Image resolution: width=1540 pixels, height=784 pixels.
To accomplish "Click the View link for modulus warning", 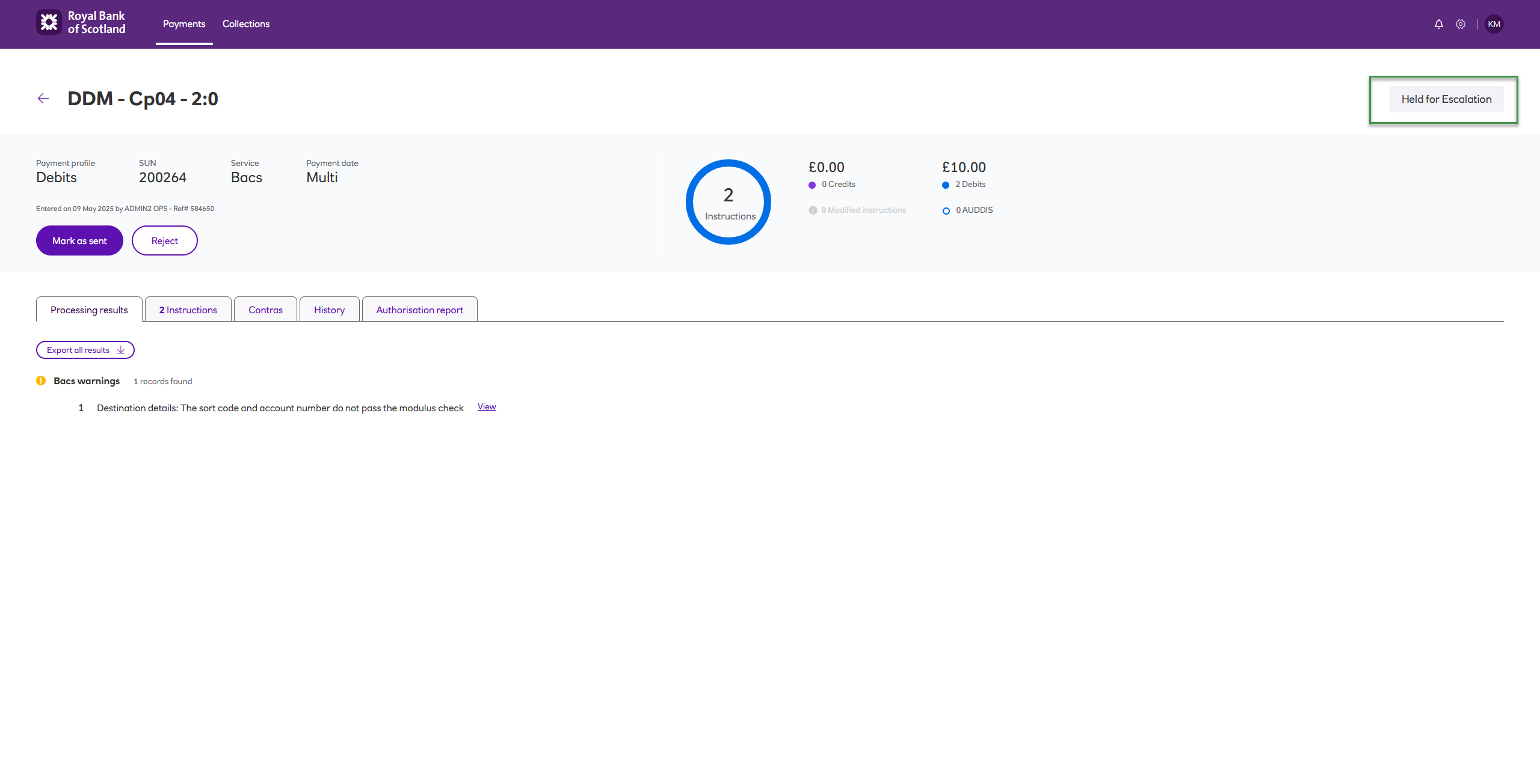I will (487, 407).
